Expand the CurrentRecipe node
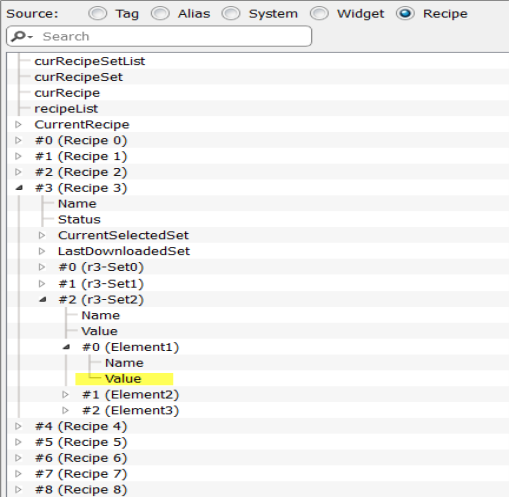This screenshot has width=509, height=497. click(x=18, y=125)
